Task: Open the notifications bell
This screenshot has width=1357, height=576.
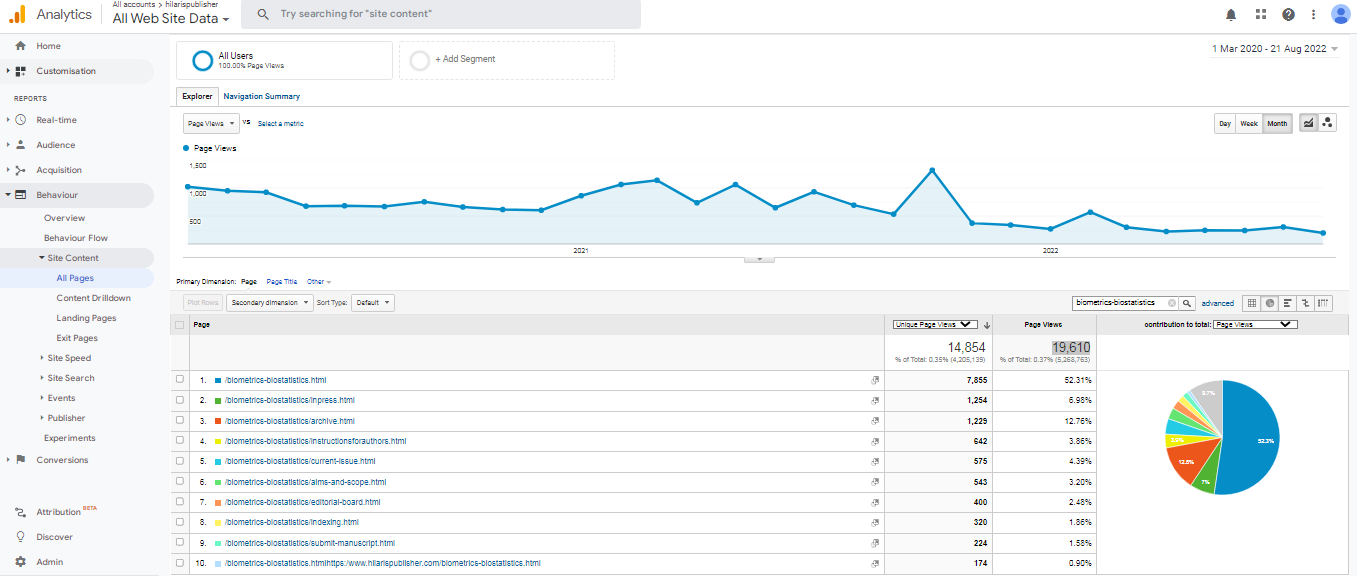Action: [1231, 14]
